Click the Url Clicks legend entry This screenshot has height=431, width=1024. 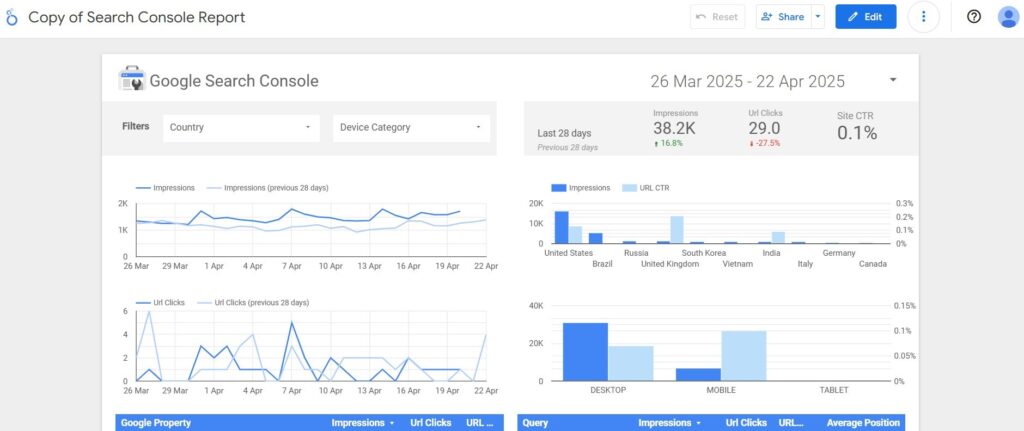[x=160, y=303]
